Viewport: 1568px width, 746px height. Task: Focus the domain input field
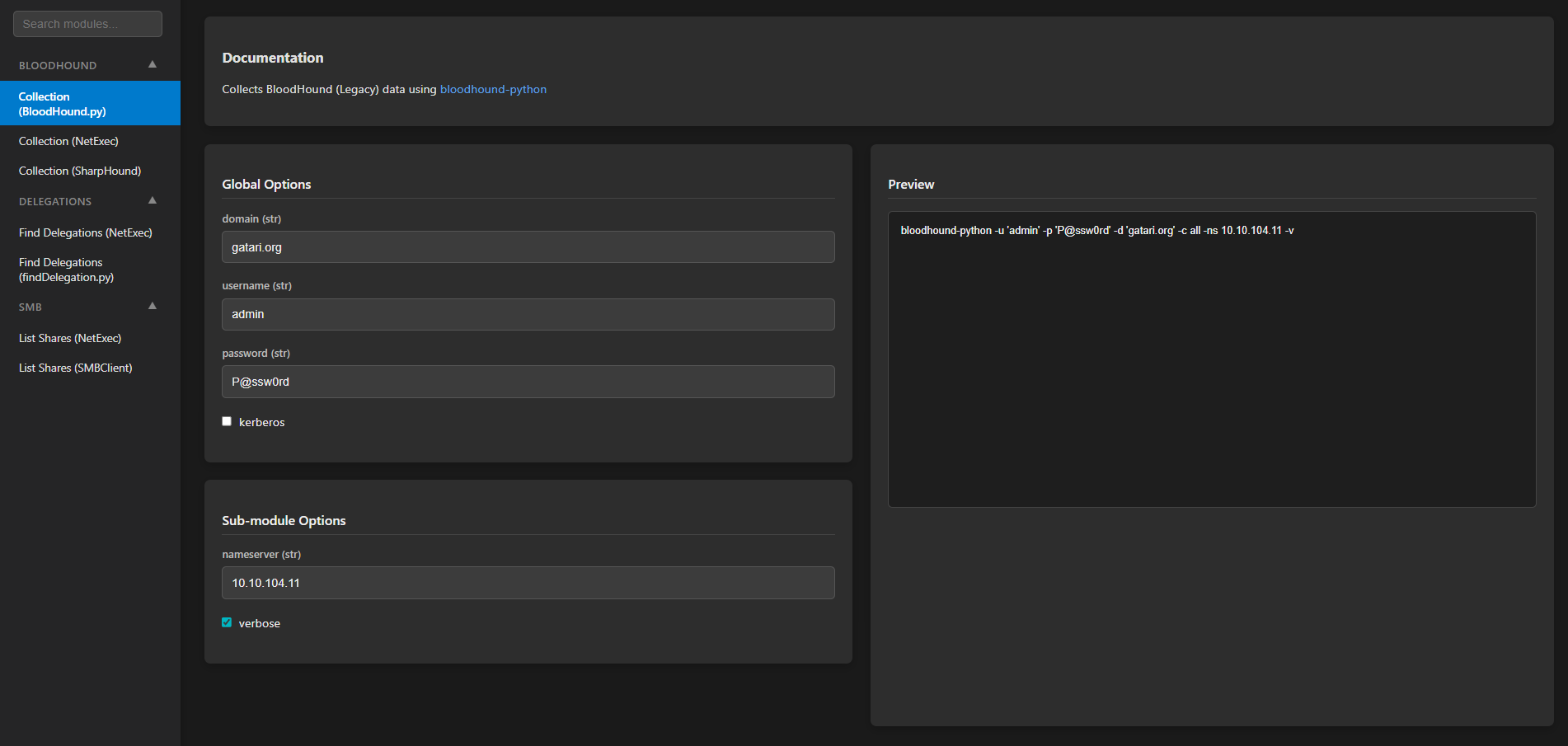click(x=528, y=247)
